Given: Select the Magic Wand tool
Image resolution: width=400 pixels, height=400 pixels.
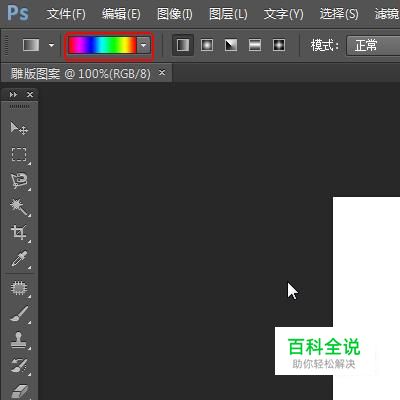Looking at the screenshot, I should click(x=19, y=207).
